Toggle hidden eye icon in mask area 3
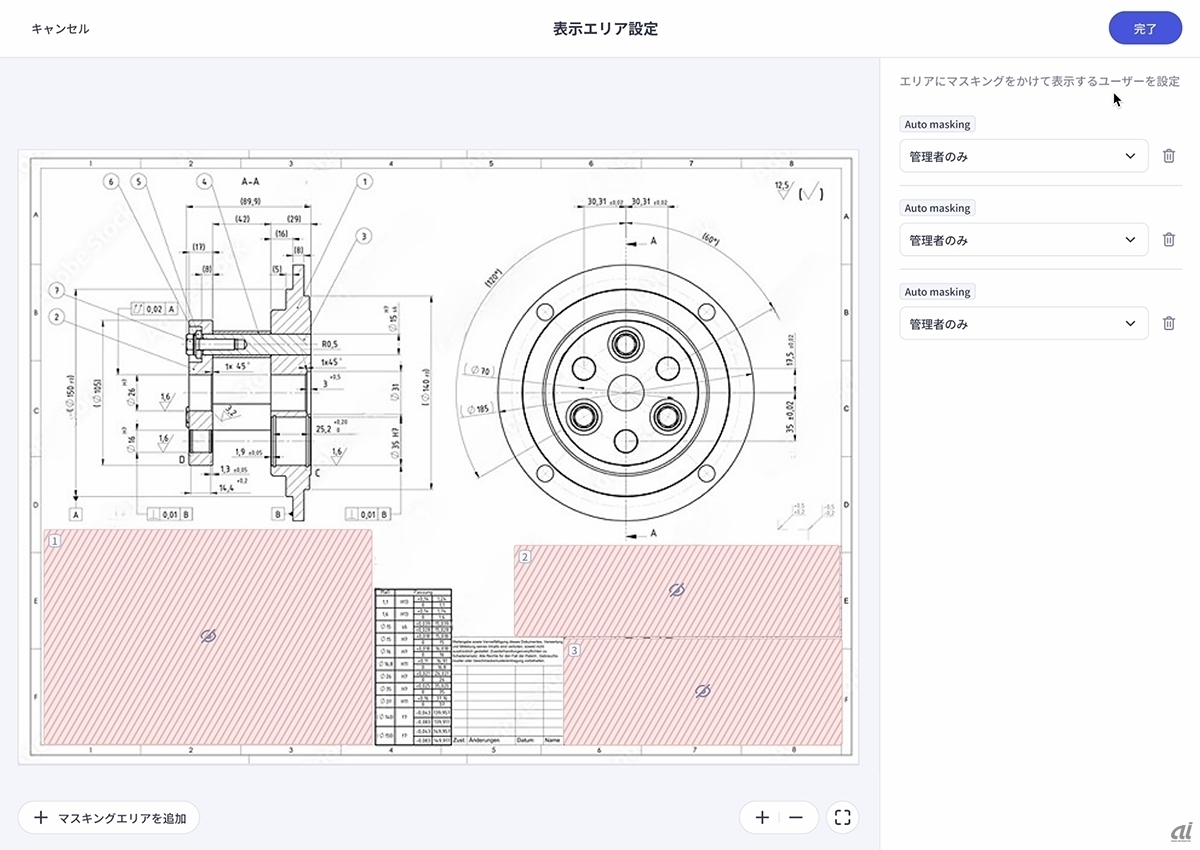 702,691
